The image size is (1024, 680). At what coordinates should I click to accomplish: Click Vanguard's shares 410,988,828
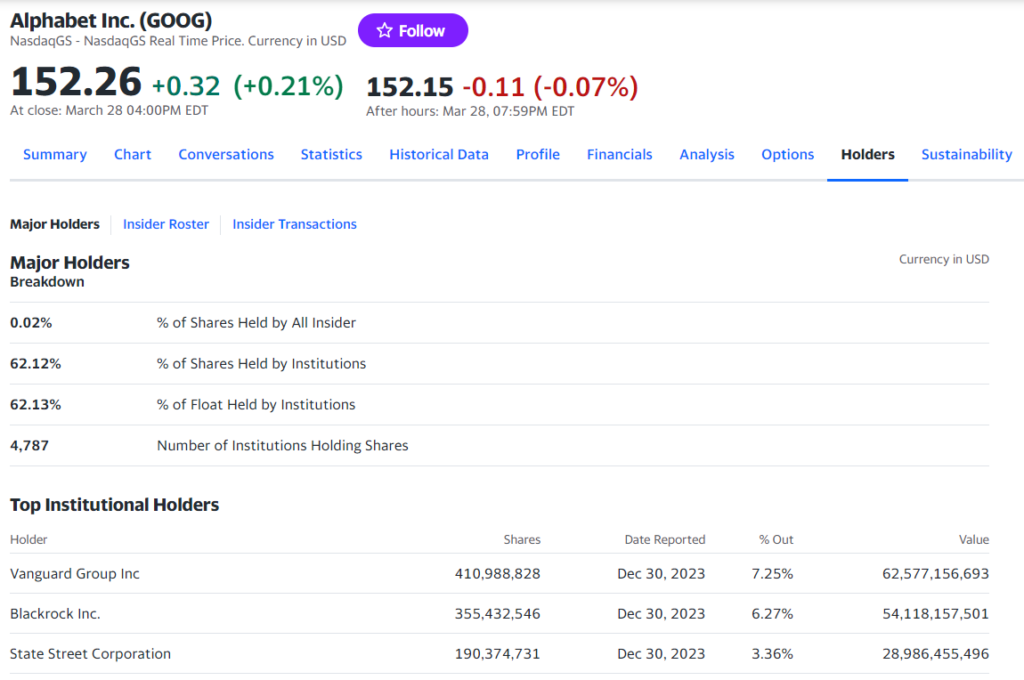[x=498, y=574]
